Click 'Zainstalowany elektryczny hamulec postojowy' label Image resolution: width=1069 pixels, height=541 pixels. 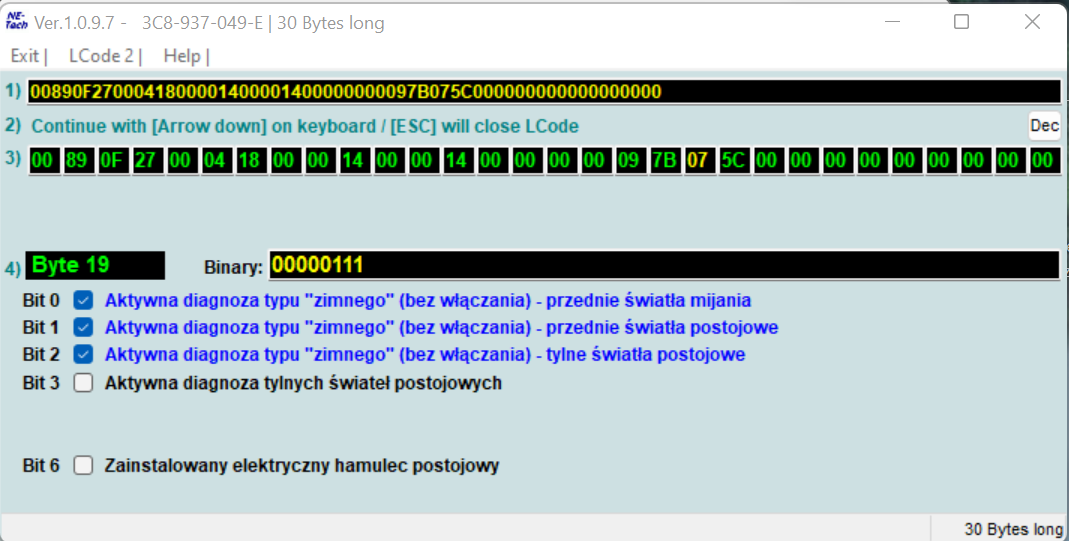click(302, 466)
